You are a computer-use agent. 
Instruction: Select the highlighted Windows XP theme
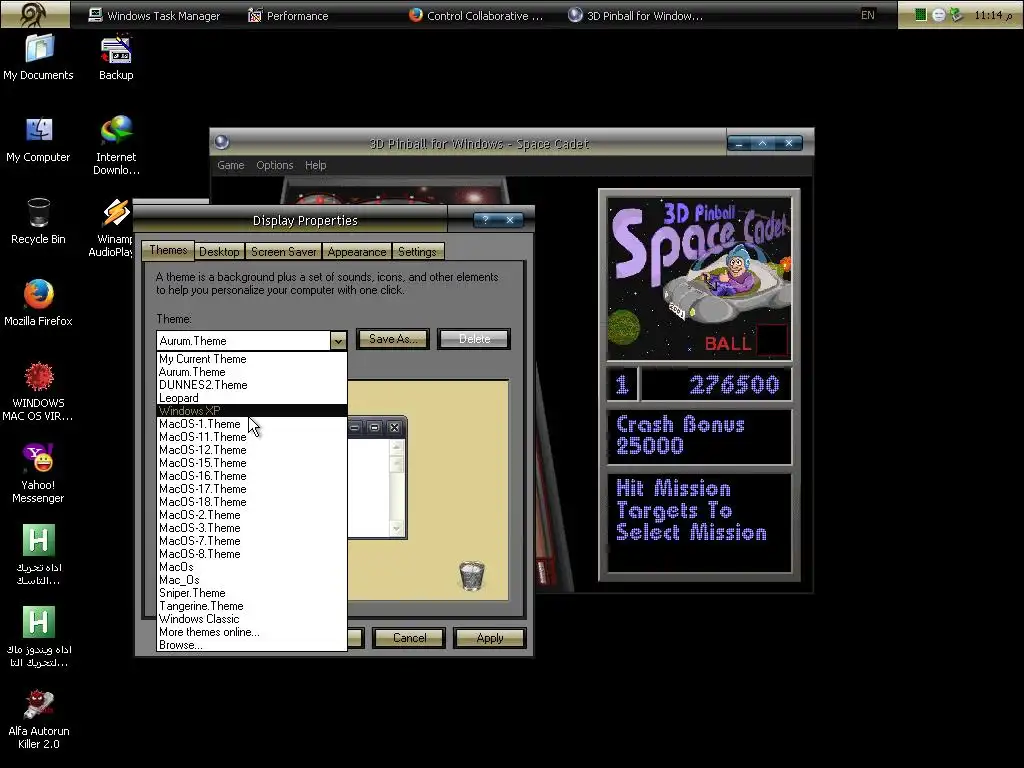(x=252, y=411)
